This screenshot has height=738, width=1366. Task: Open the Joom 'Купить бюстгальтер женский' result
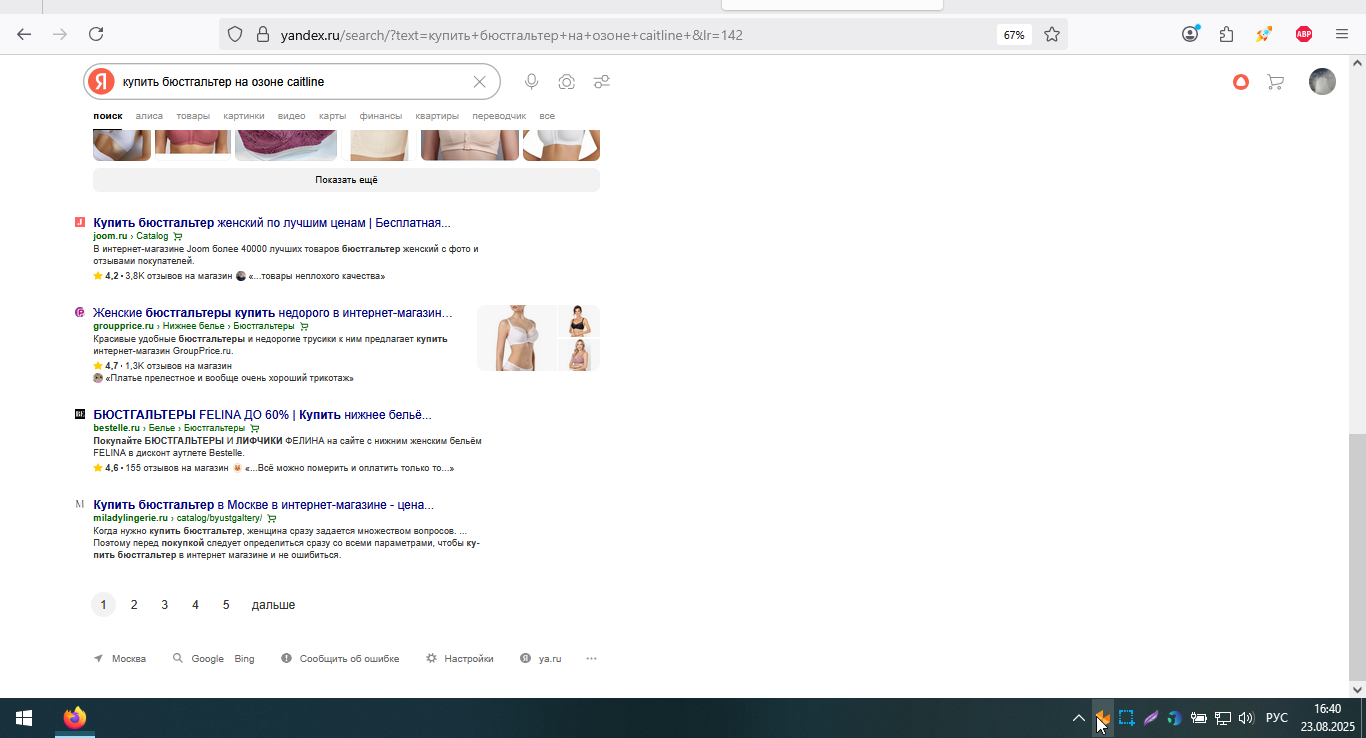pos(272,223)
